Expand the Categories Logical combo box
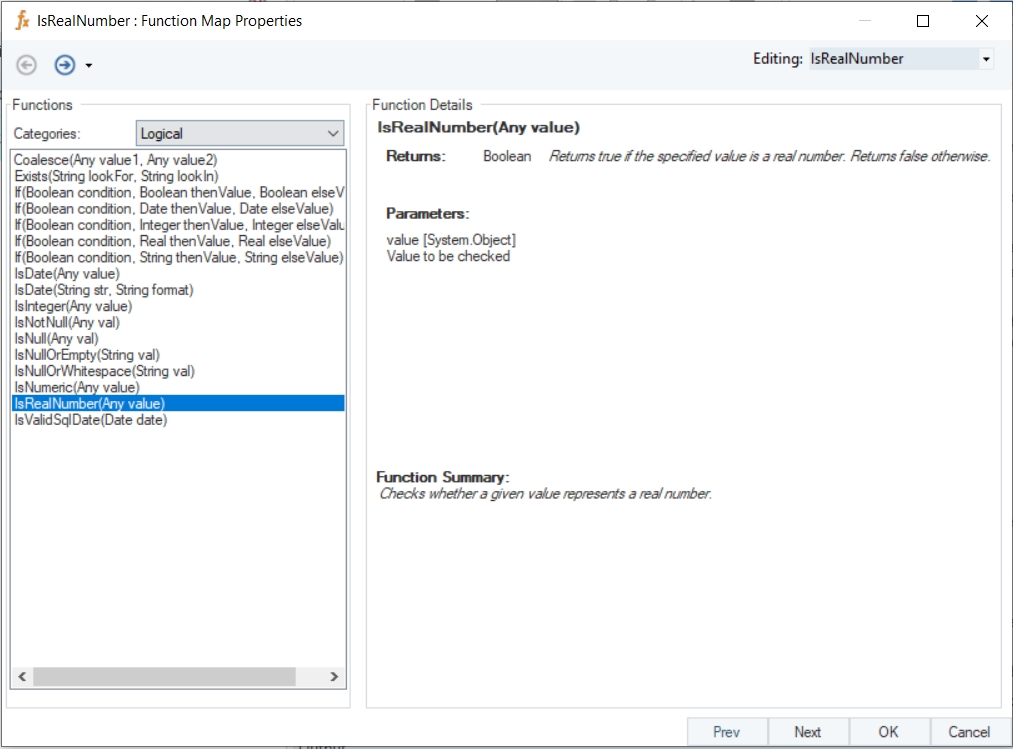 pos(333,133)
